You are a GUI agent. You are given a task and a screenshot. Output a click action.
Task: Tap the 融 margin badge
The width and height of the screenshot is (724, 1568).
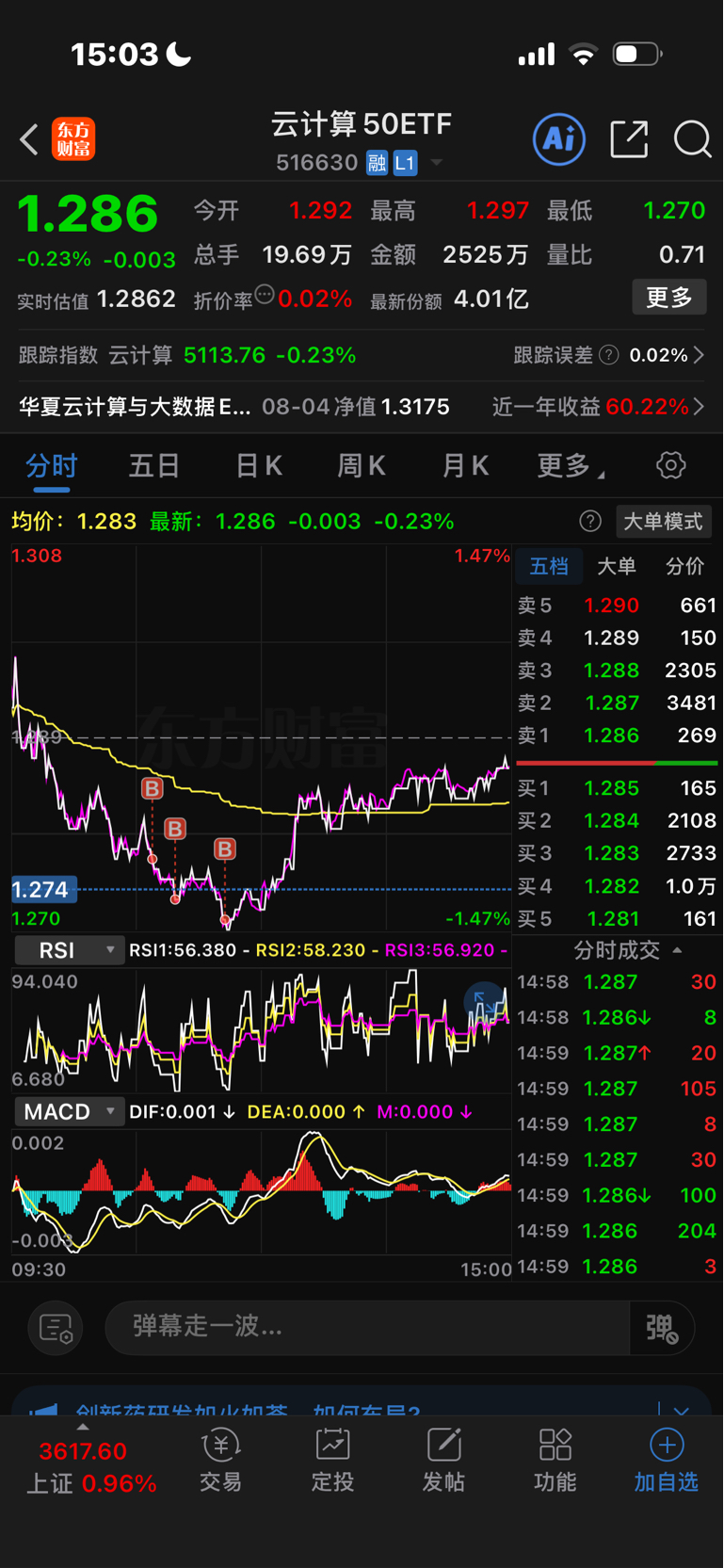377,163
